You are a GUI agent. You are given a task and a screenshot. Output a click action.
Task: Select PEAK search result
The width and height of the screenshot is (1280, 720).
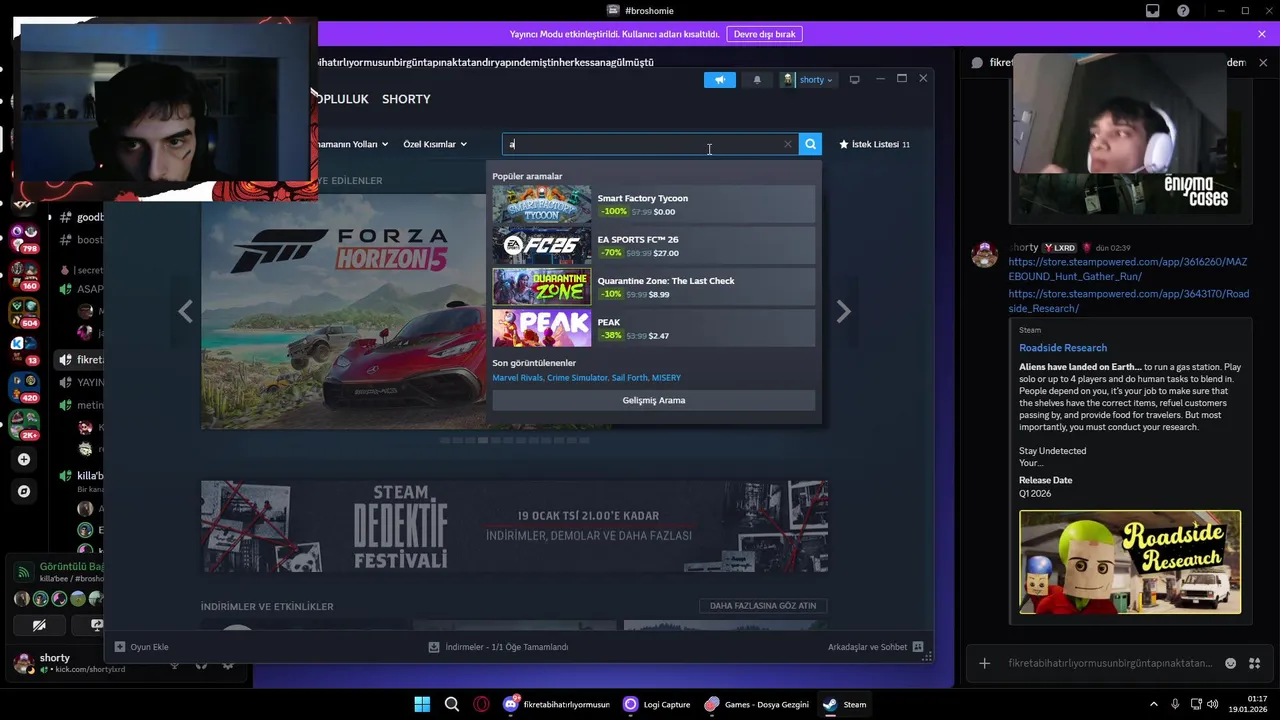pos(654,328)
